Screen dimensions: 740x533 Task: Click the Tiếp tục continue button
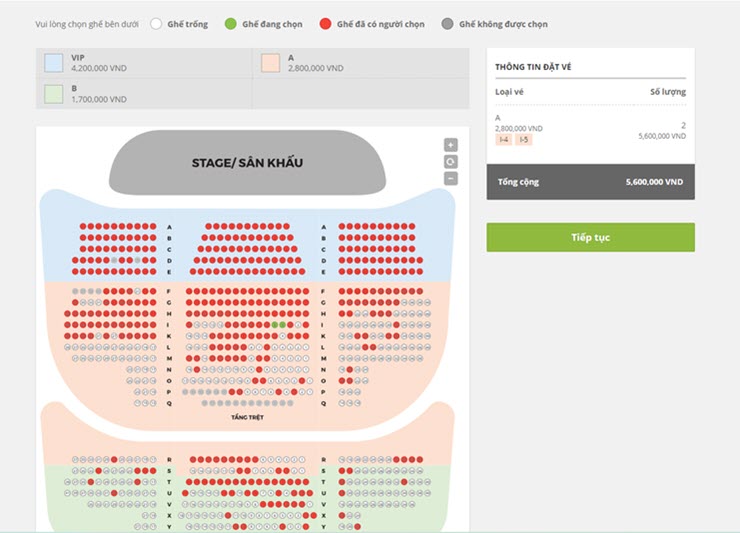click(590, 237)
